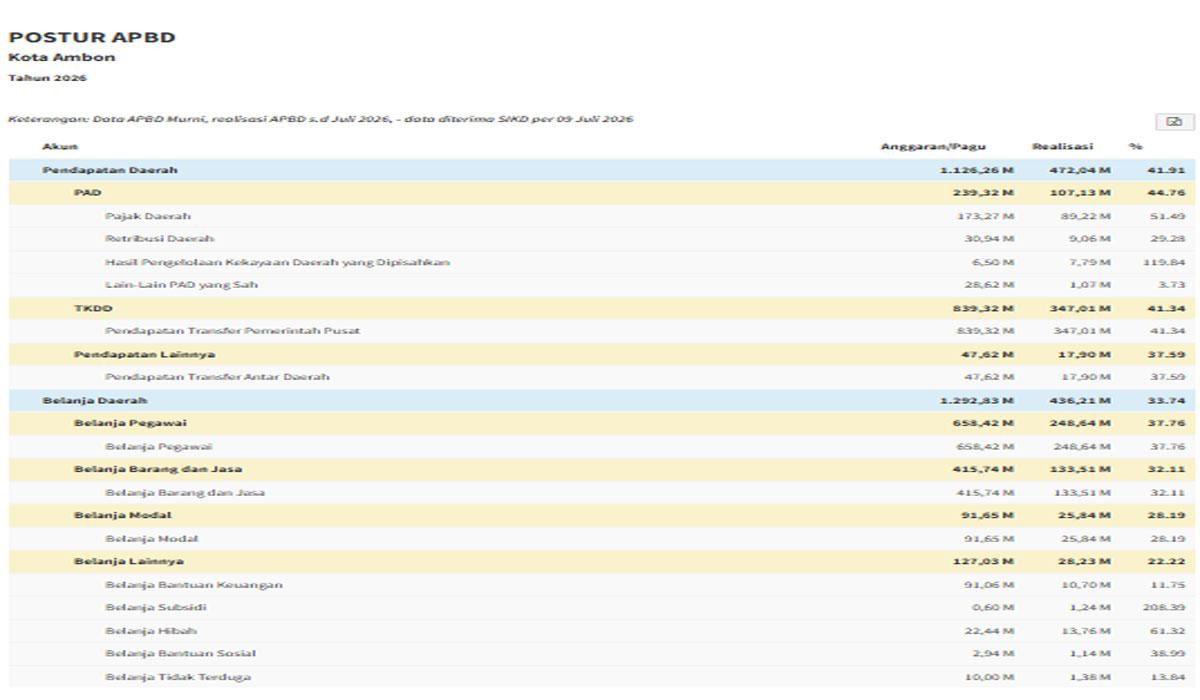Select the Belanja Tidak Terduga row
Screen dimensions: 1200x700
coord(602,677)
